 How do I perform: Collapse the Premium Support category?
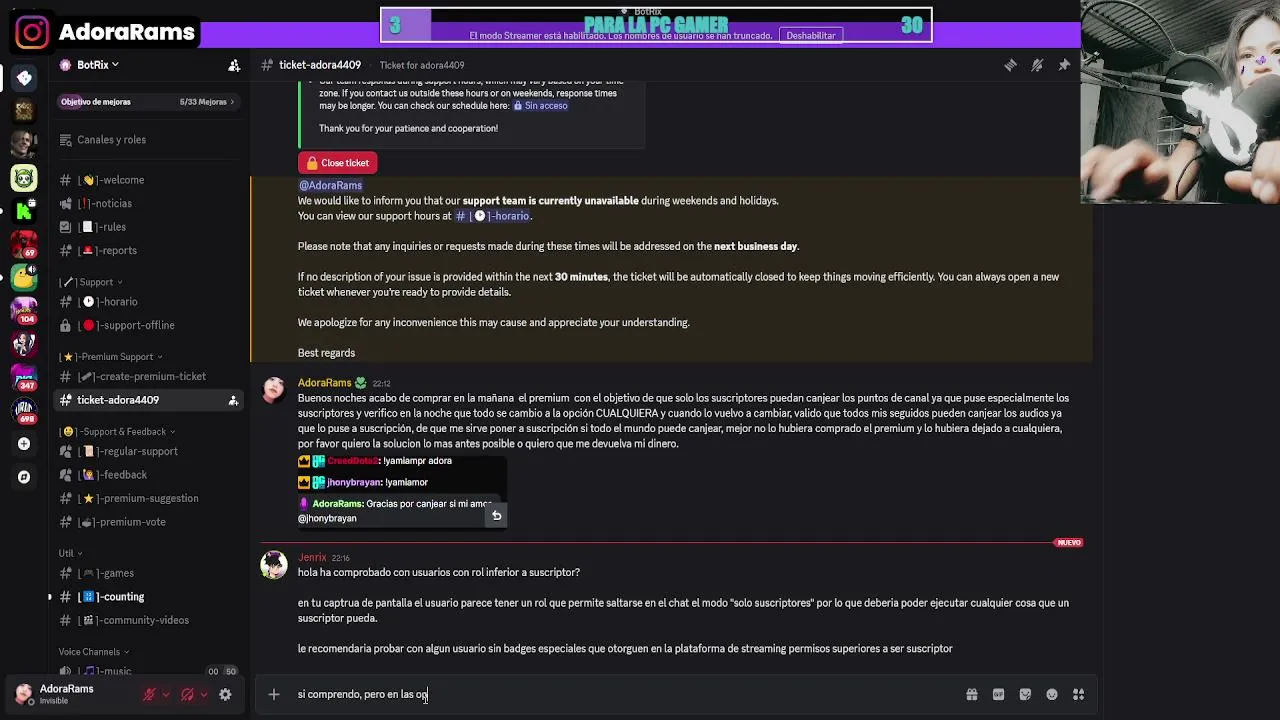click(x=111, y=356)
